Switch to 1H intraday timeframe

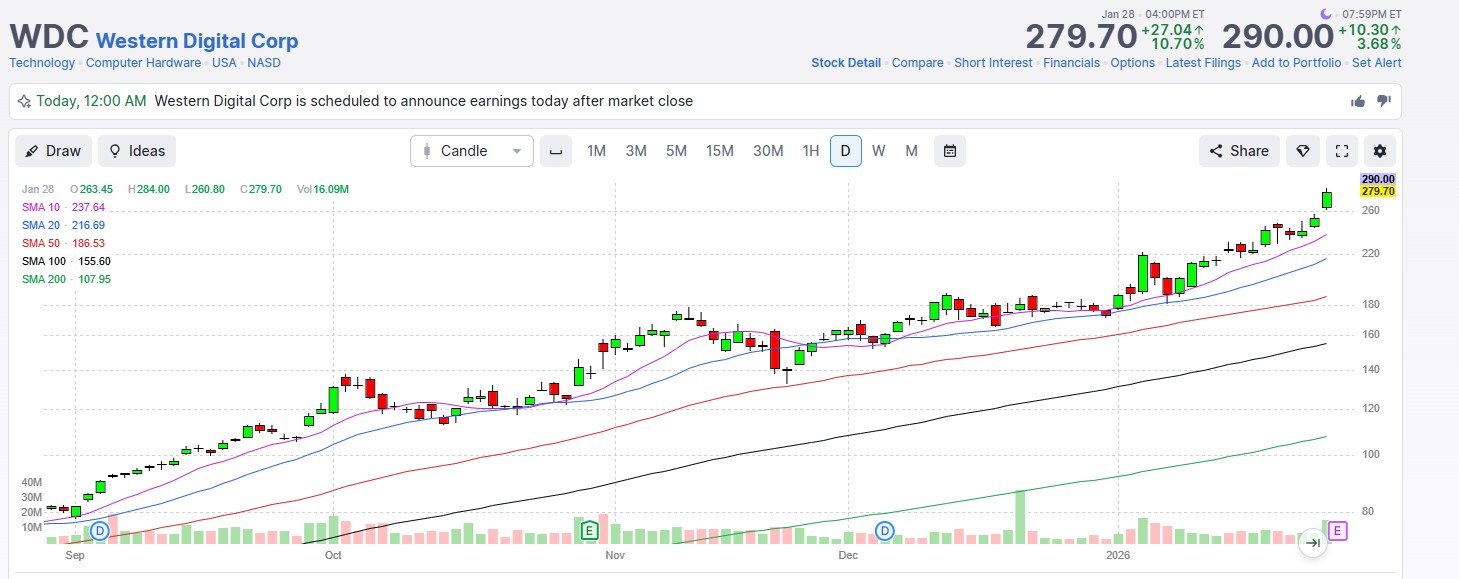pos(810,151)
